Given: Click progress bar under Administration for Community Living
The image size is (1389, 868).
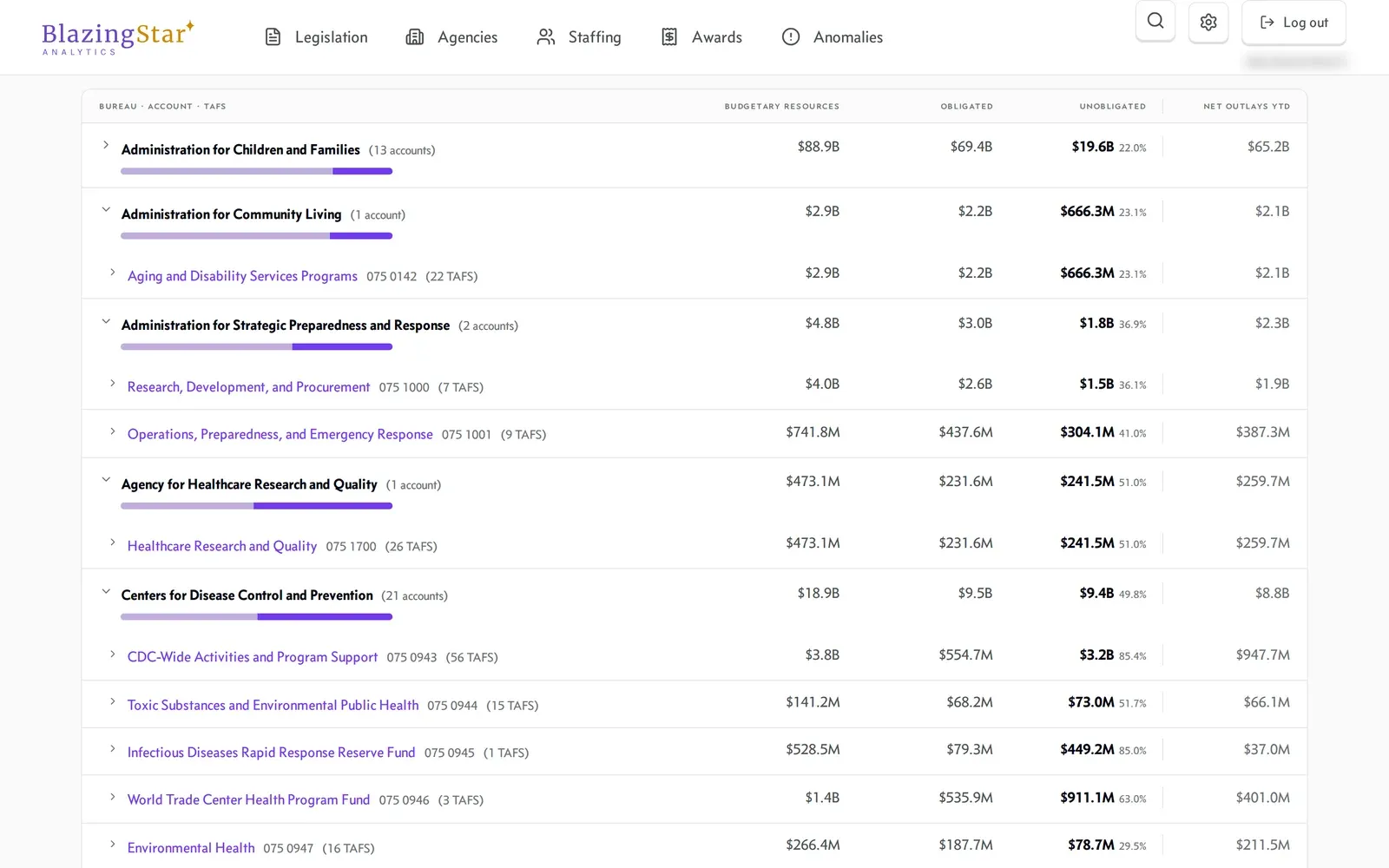Looking at the screenshot, I should (x=256, y=236).
